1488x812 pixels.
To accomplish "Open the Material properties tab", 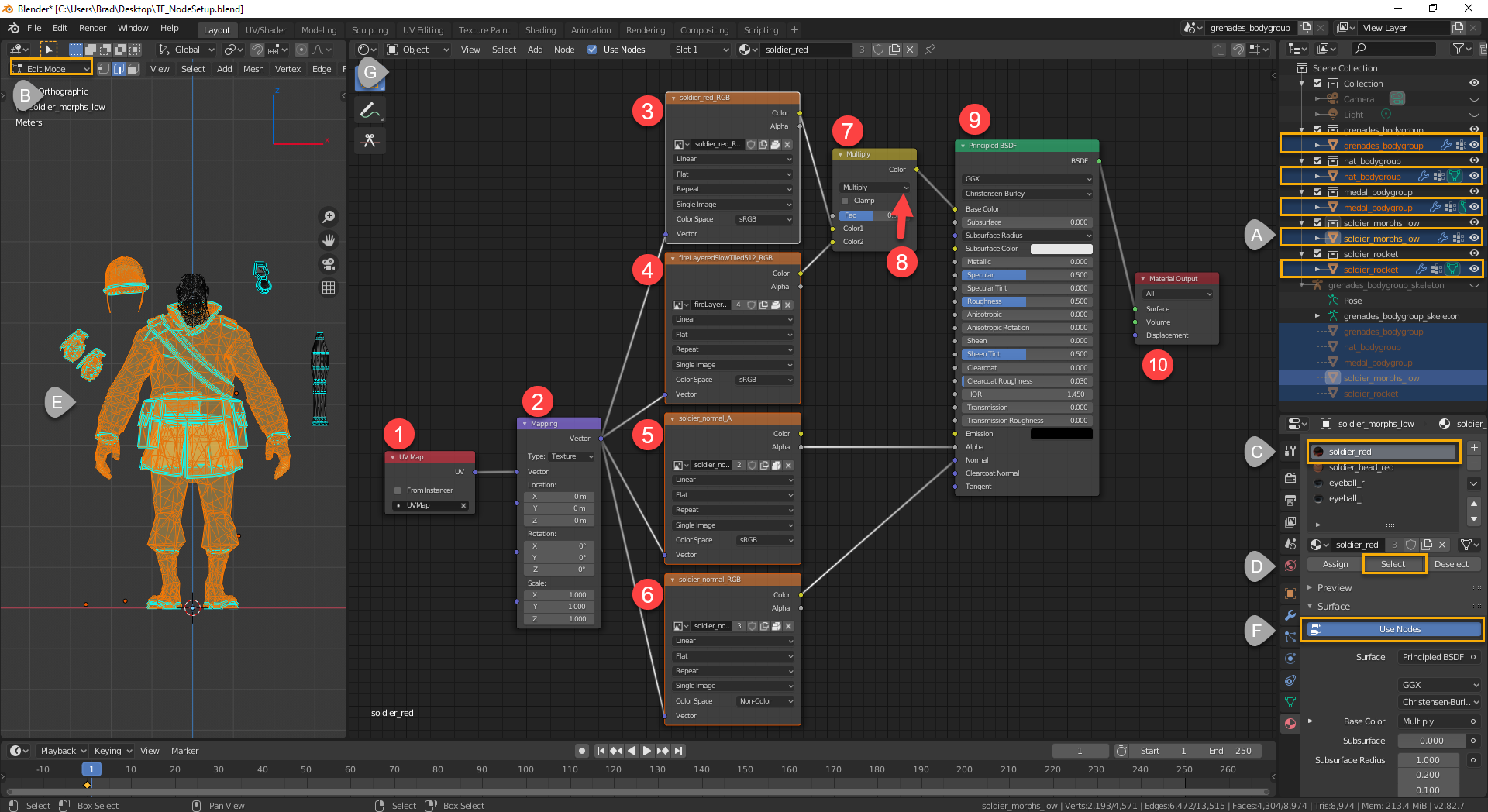I will [x=1290, y=724].
